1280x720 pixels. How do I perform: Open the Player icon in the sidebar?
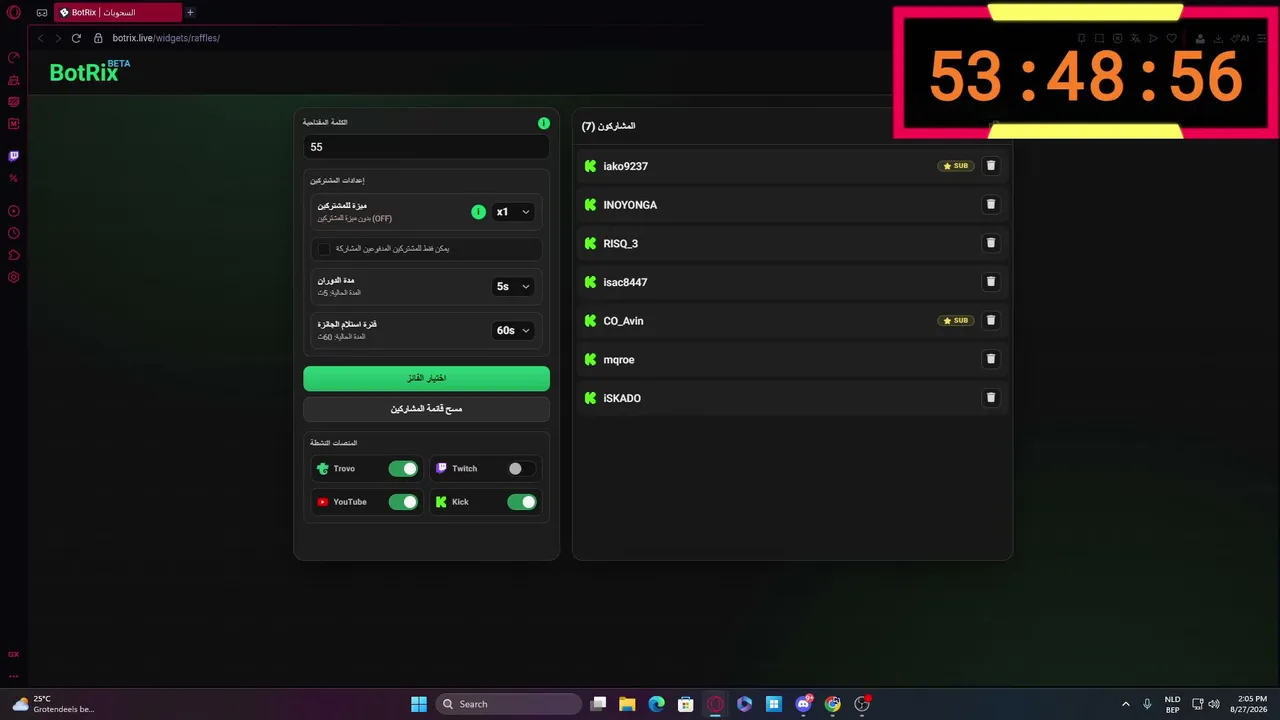point(14,211)
